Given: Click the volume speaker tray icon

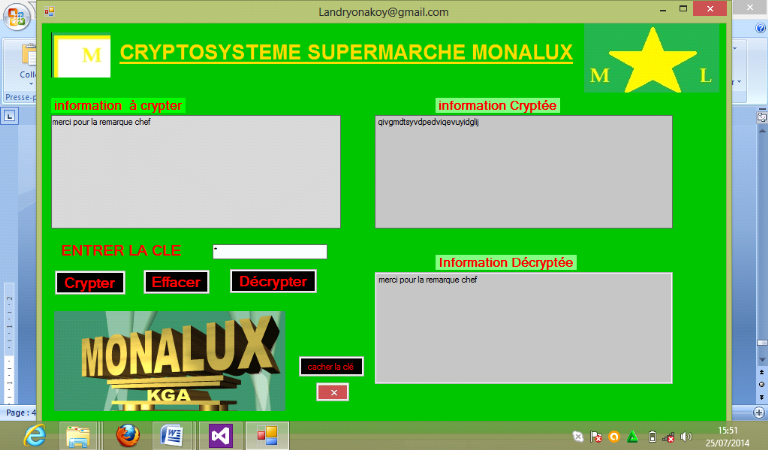Looking at the screenshot, I should pos(686,436).
